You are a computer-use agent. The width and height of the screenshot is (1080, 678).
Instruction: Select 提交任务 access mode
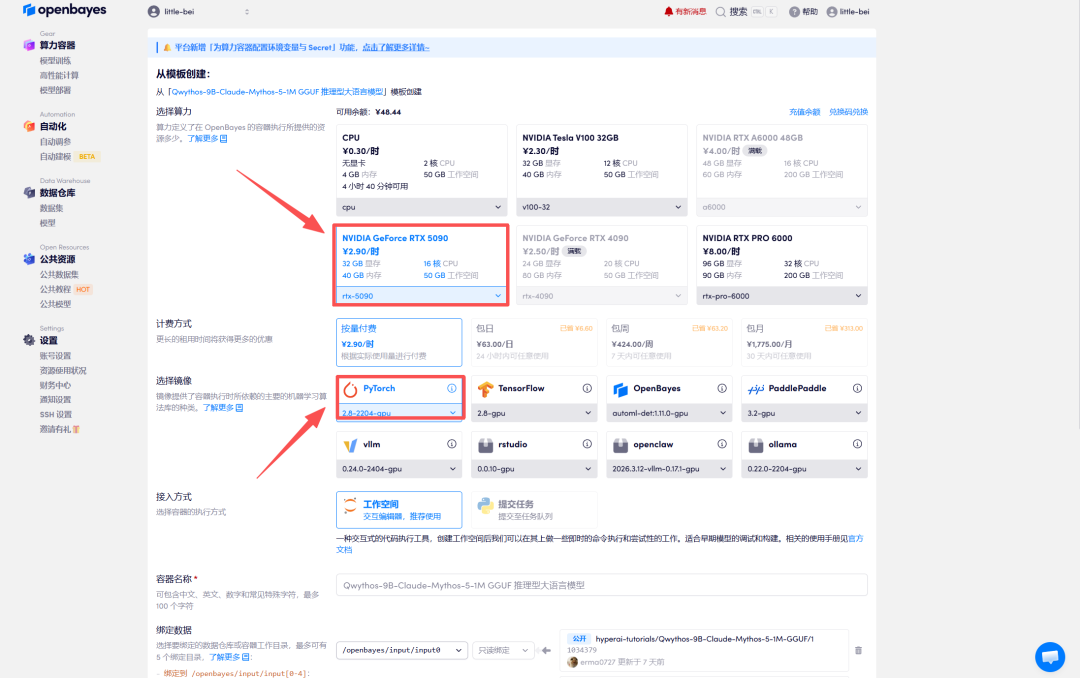(534, 510)
